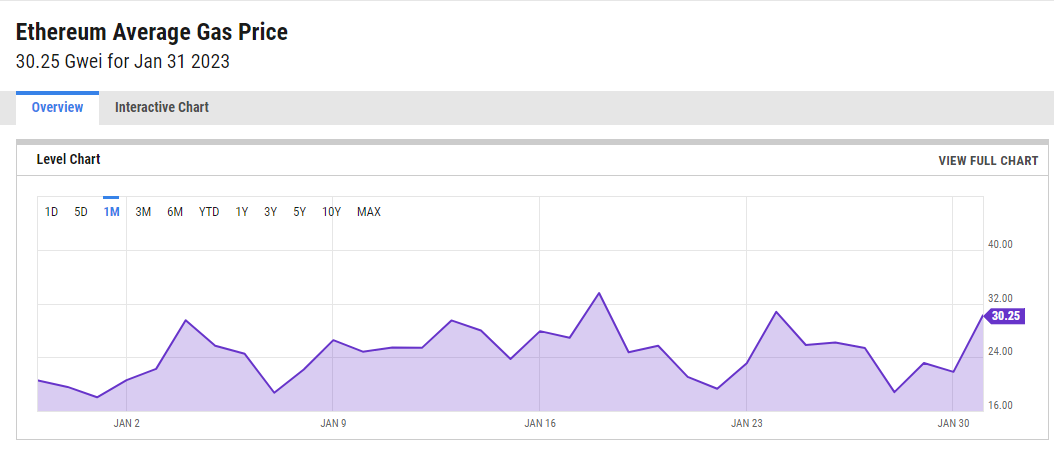Switch to the Overview tab
1054x451 pixels.
tap(57, 108)
